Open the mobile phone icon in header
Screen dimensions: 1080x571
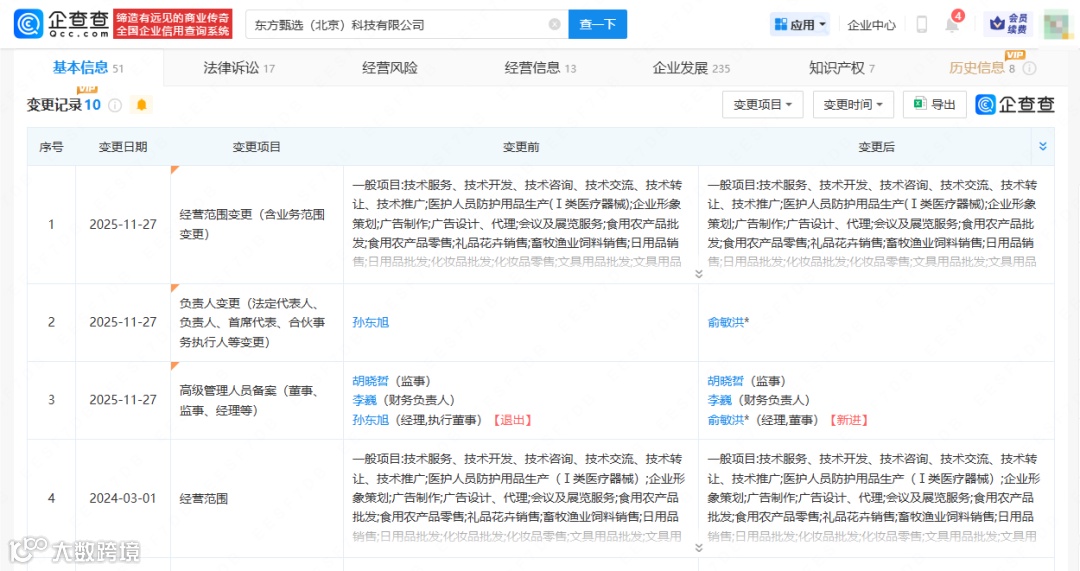point(922,25)
